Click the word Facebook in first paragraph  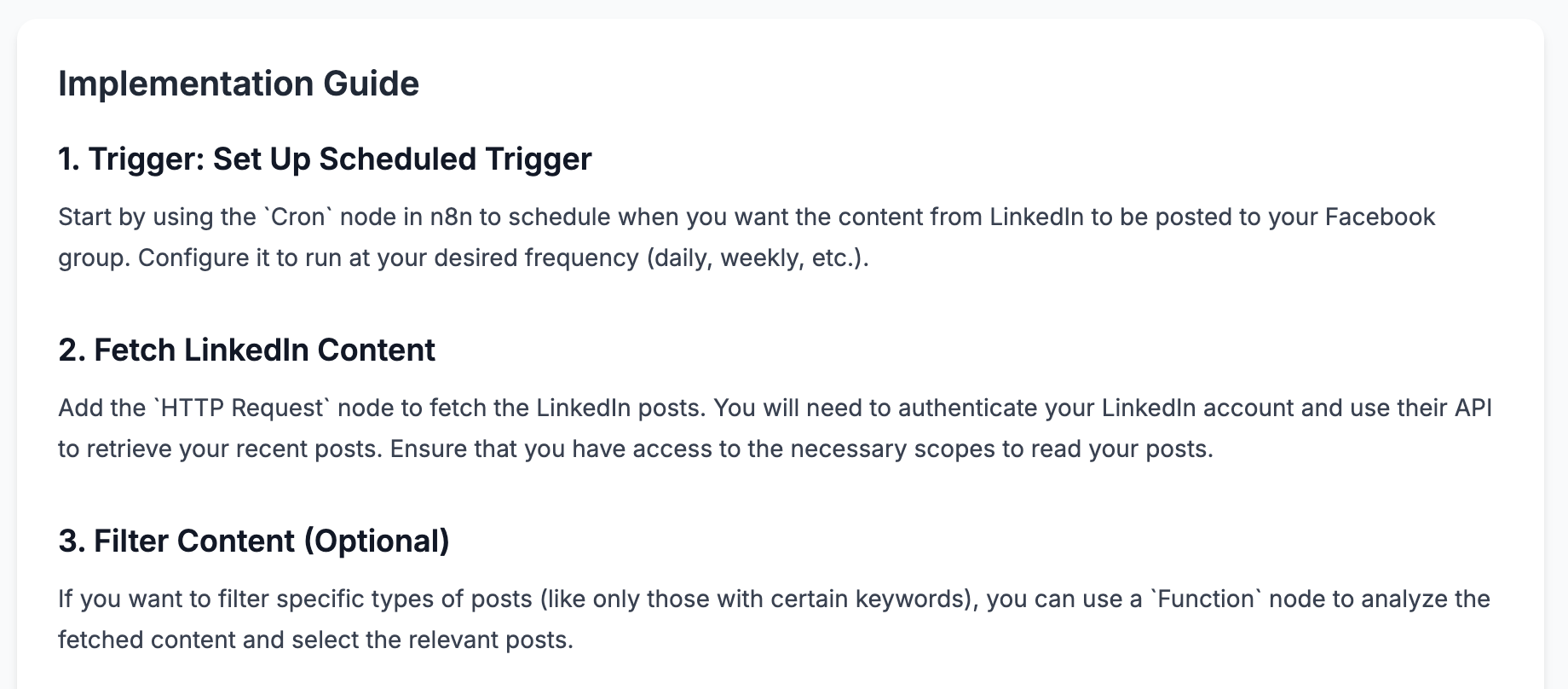1381,217
